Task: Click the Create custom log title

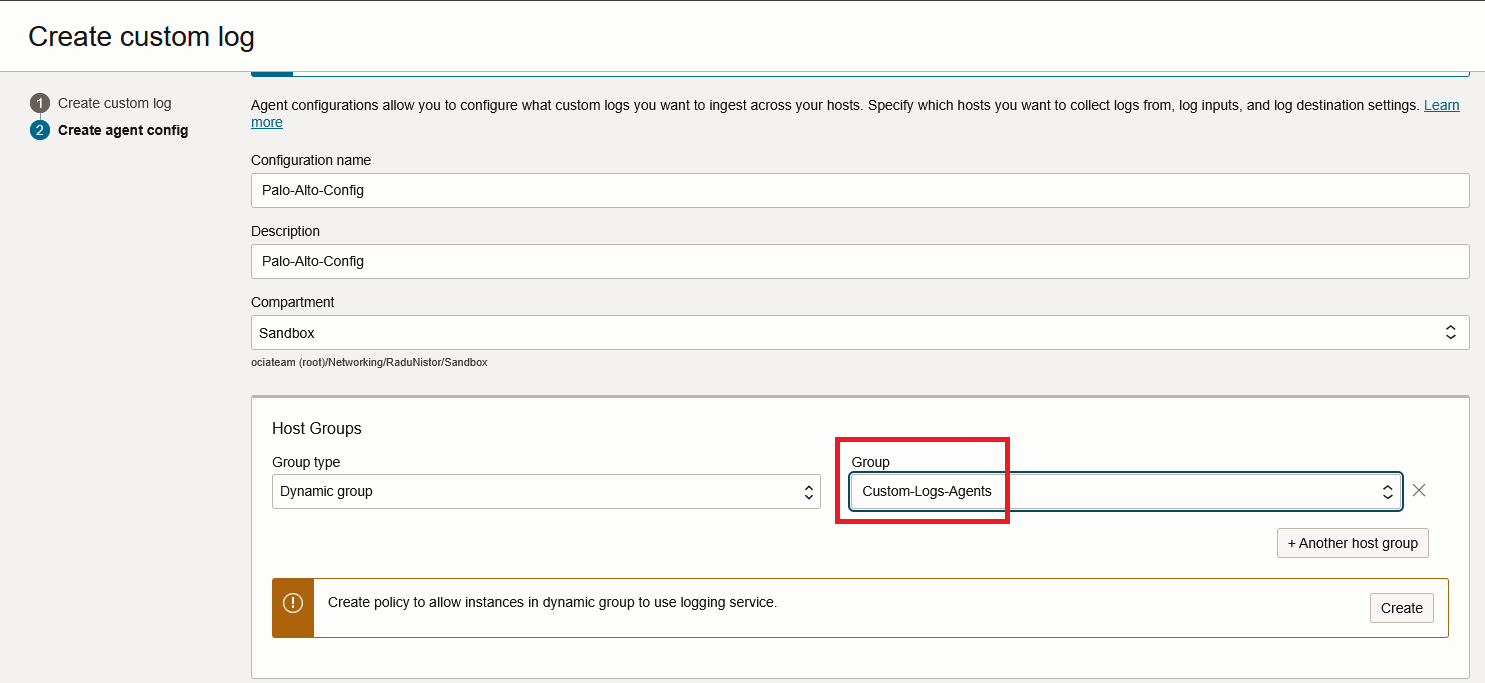Action: (x=141, y=37)
